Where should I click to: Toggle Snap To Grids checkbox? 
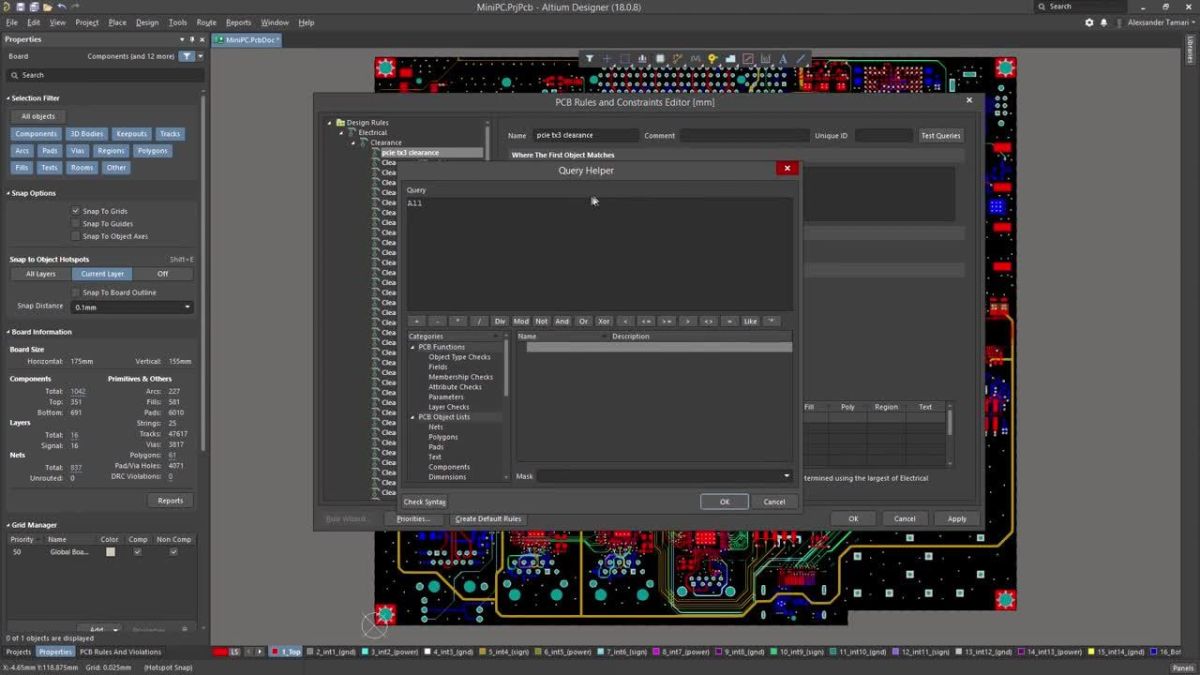[x=77, y=210]
